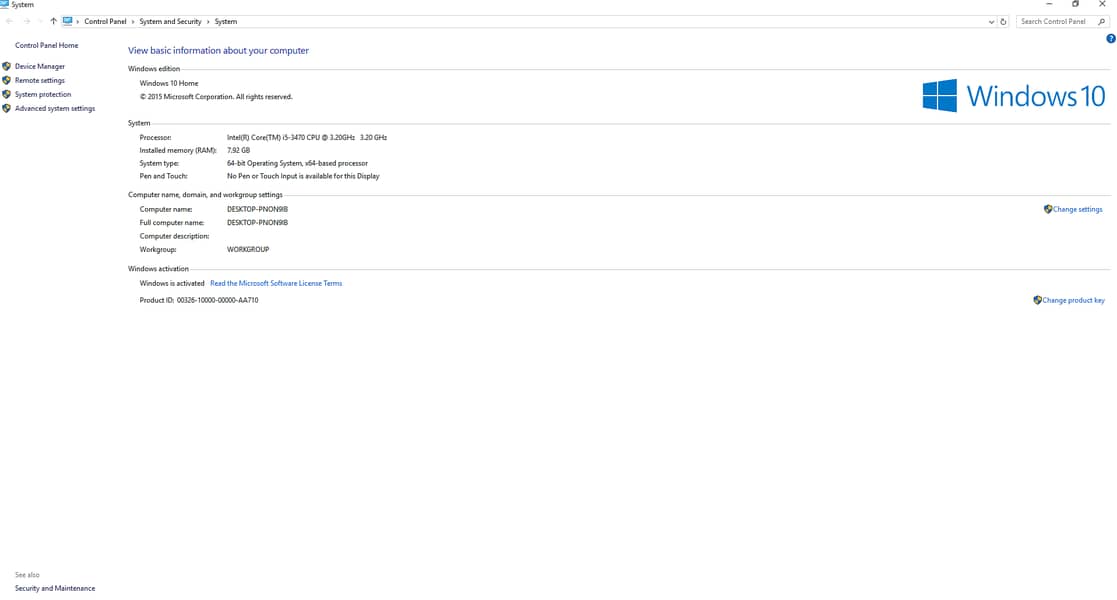
Task: Open Security and Maintenance under See also
Action: [55, 589]
